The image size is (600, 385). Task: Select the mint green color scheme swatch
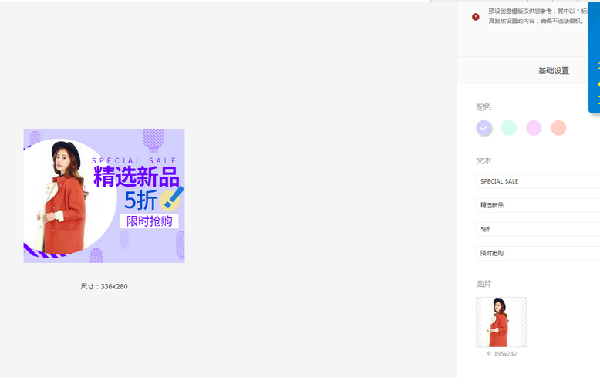tap(509, 128)
